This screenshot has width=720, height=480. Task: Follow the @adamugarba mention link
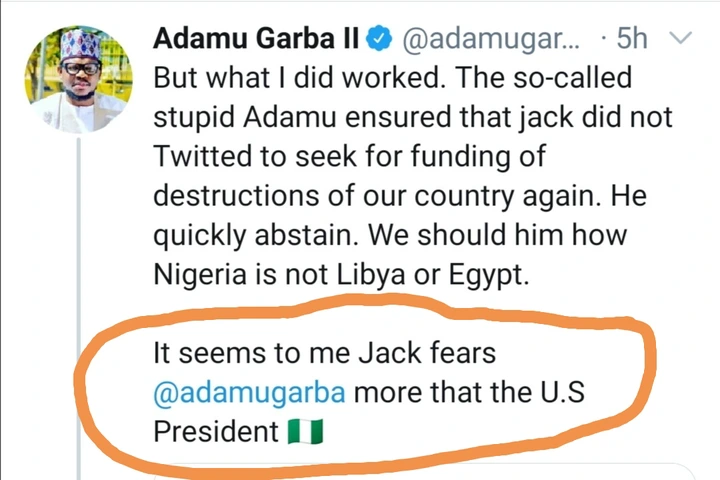click(248, 393)
